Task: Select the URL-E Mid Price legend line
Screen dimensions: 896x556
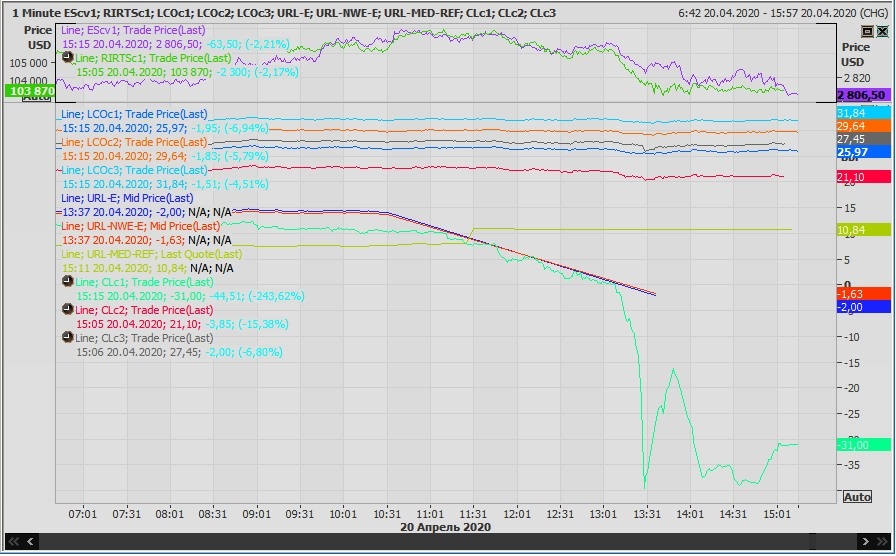Action: coord(127,198)
